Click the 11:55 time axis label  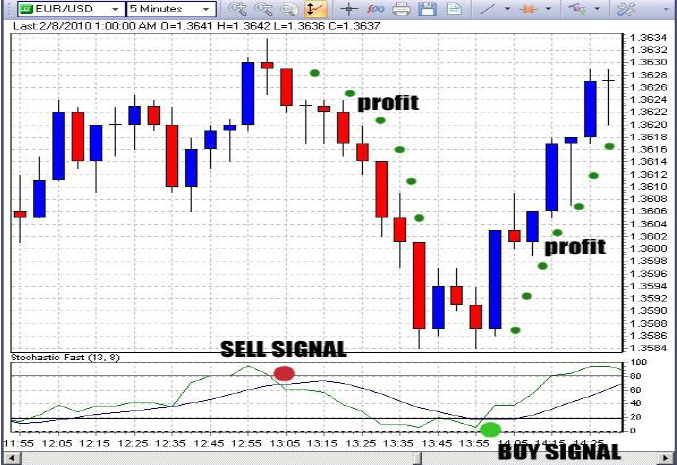(19, 443)
